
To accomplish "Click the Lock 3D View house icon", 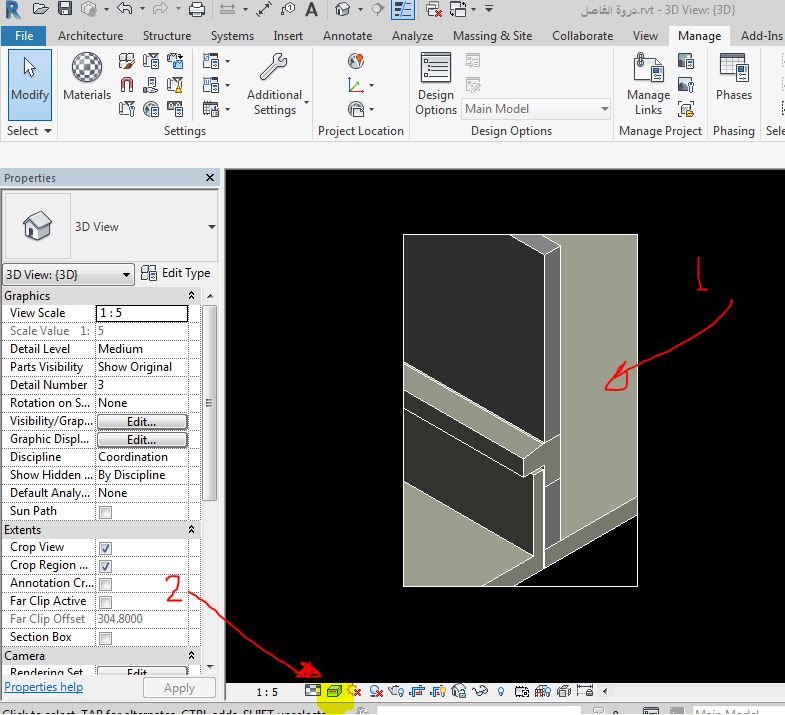I will tap(459, 691).
